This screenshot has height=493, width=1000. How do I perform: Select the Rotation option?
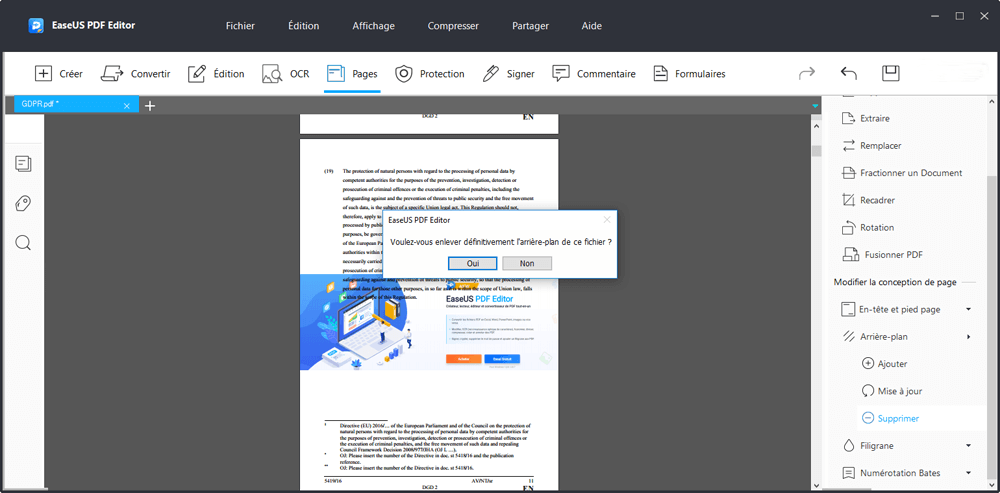tap(868, 228)
